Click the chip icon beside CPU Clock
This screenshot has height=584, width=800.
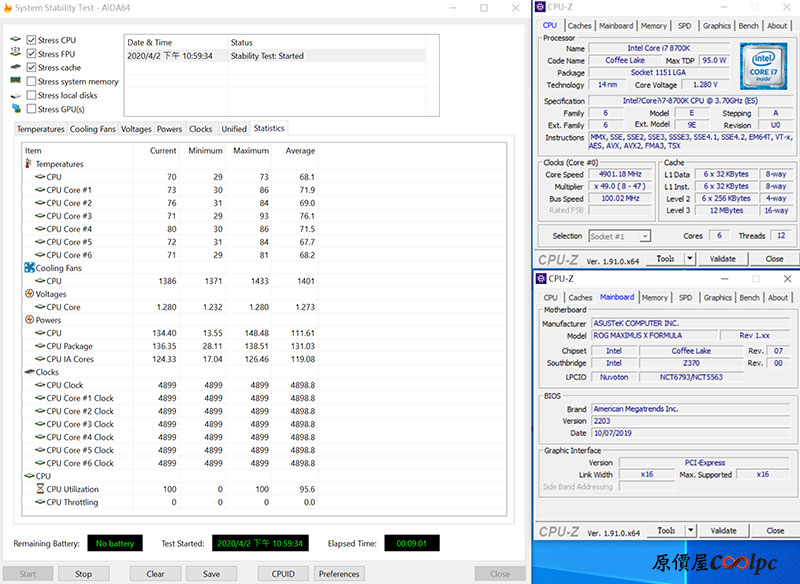(40, 385)
